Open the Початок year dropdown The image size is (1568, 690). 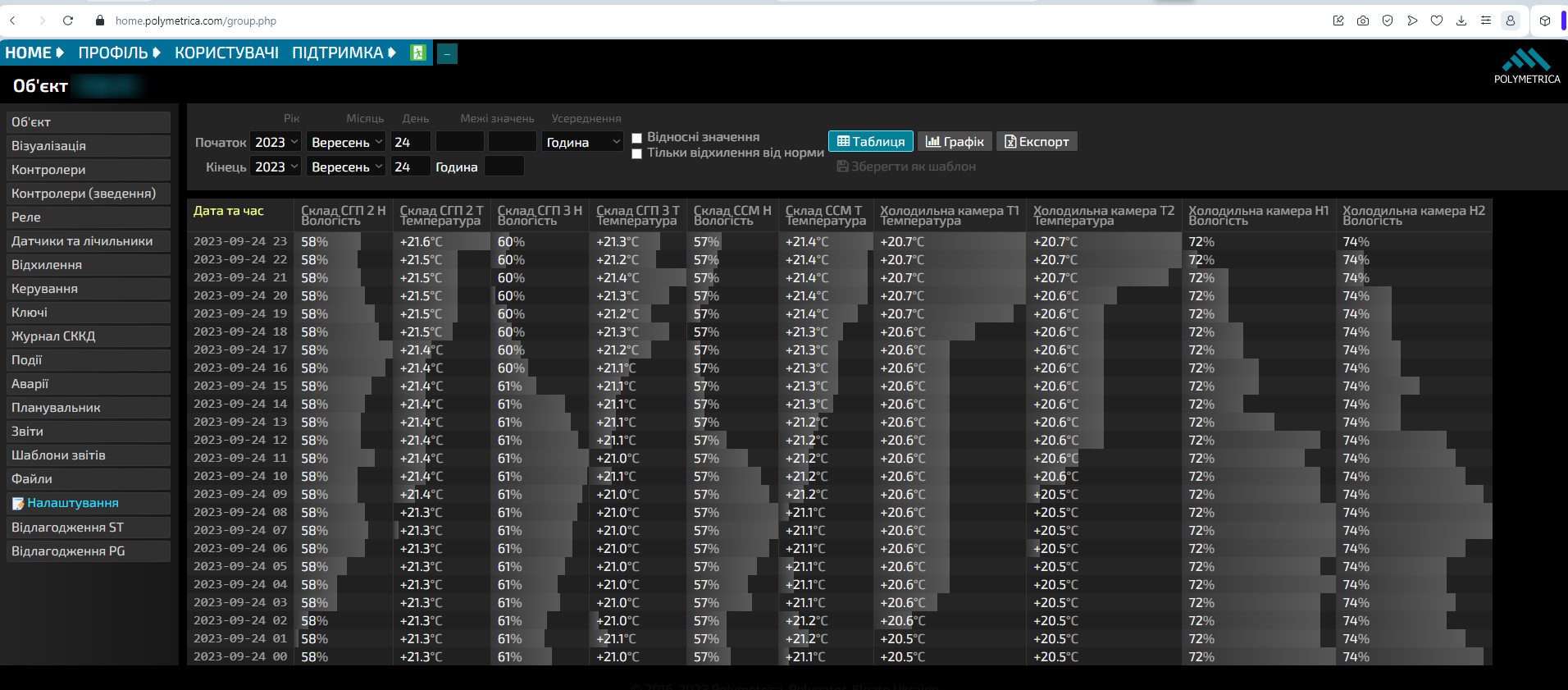[276, 142]
